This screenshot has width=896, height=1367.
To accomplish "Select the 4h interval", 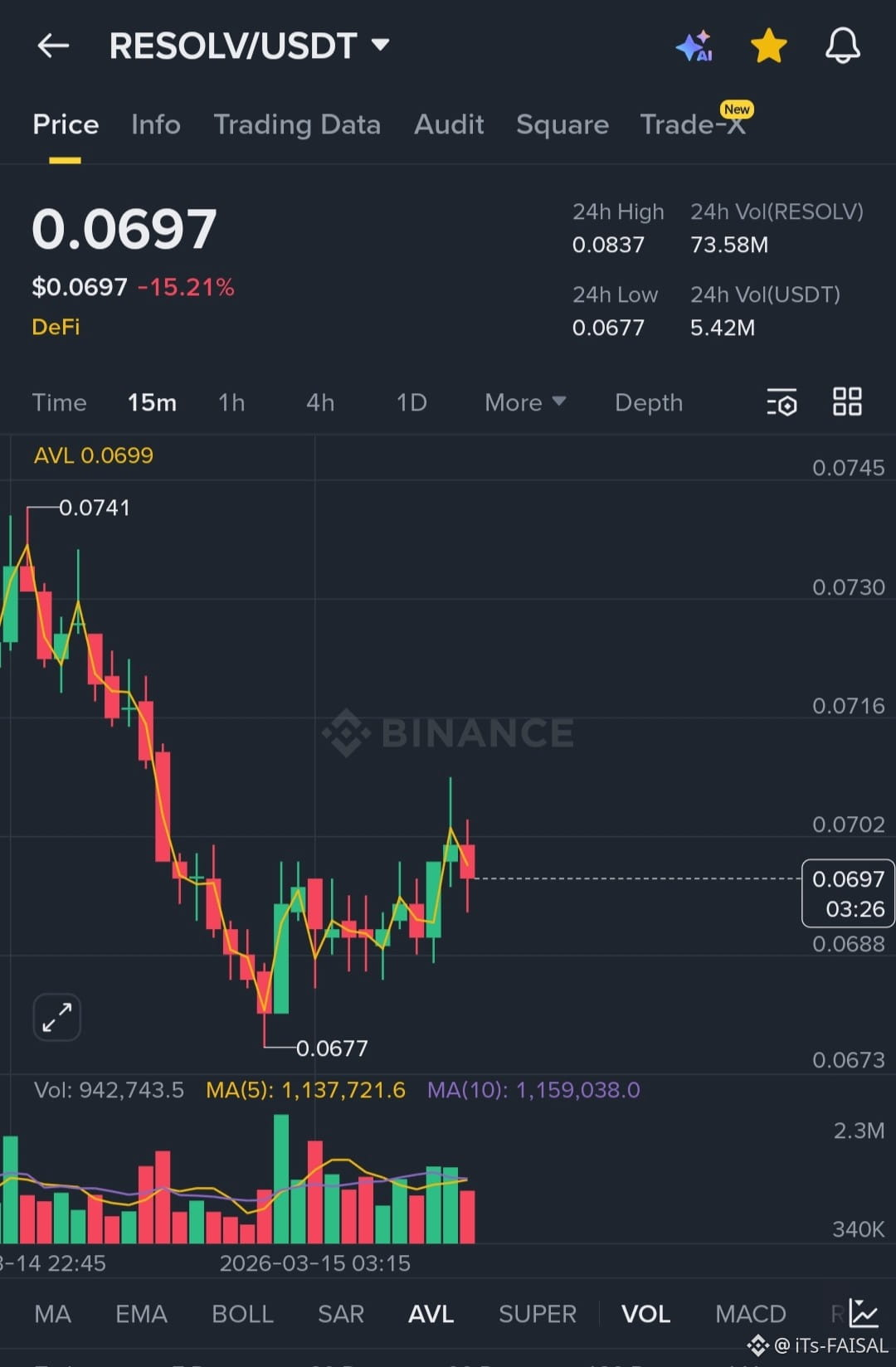I will 320,402.
